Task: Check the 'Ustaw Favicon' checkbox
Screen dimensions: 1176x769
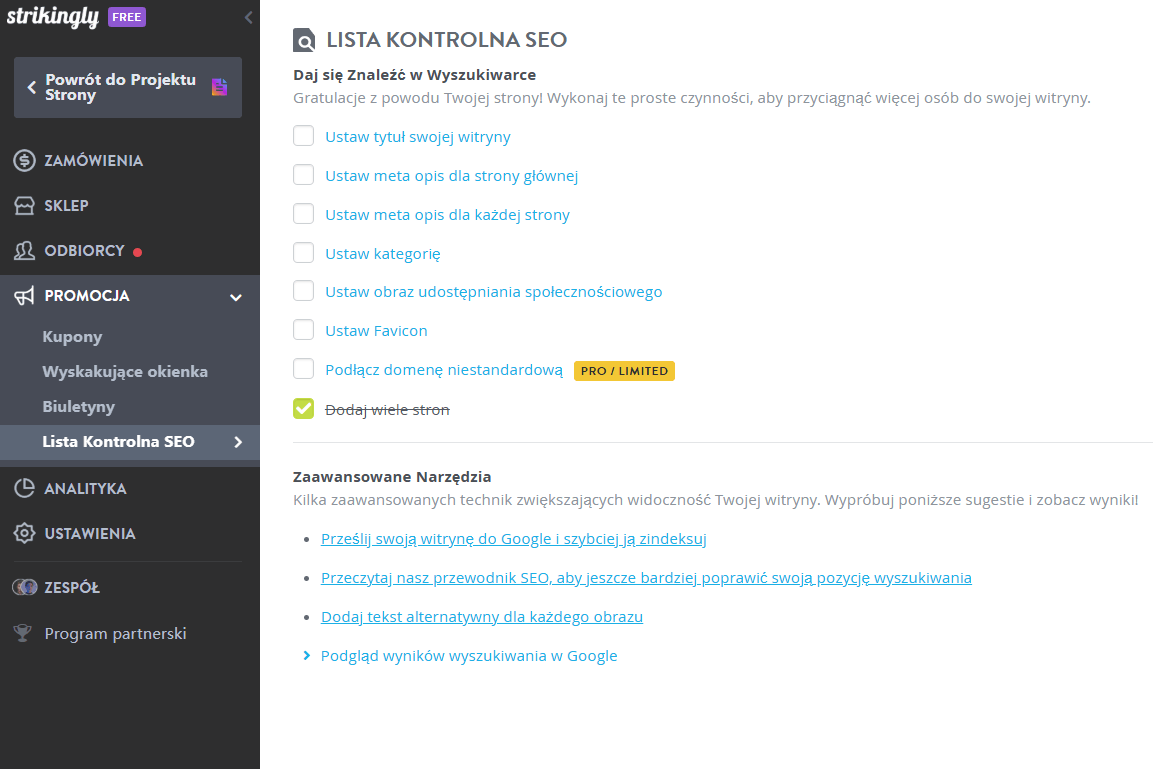Action: coord(303,329)
